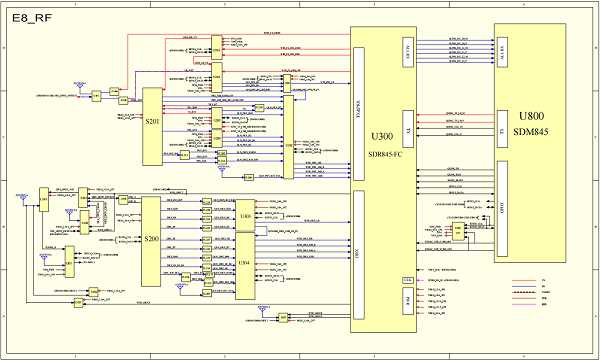Screen dimensions: 600x360
Task: Click the dashed black line in the legend
Action: pyautogui.click(x=524, y=293)
